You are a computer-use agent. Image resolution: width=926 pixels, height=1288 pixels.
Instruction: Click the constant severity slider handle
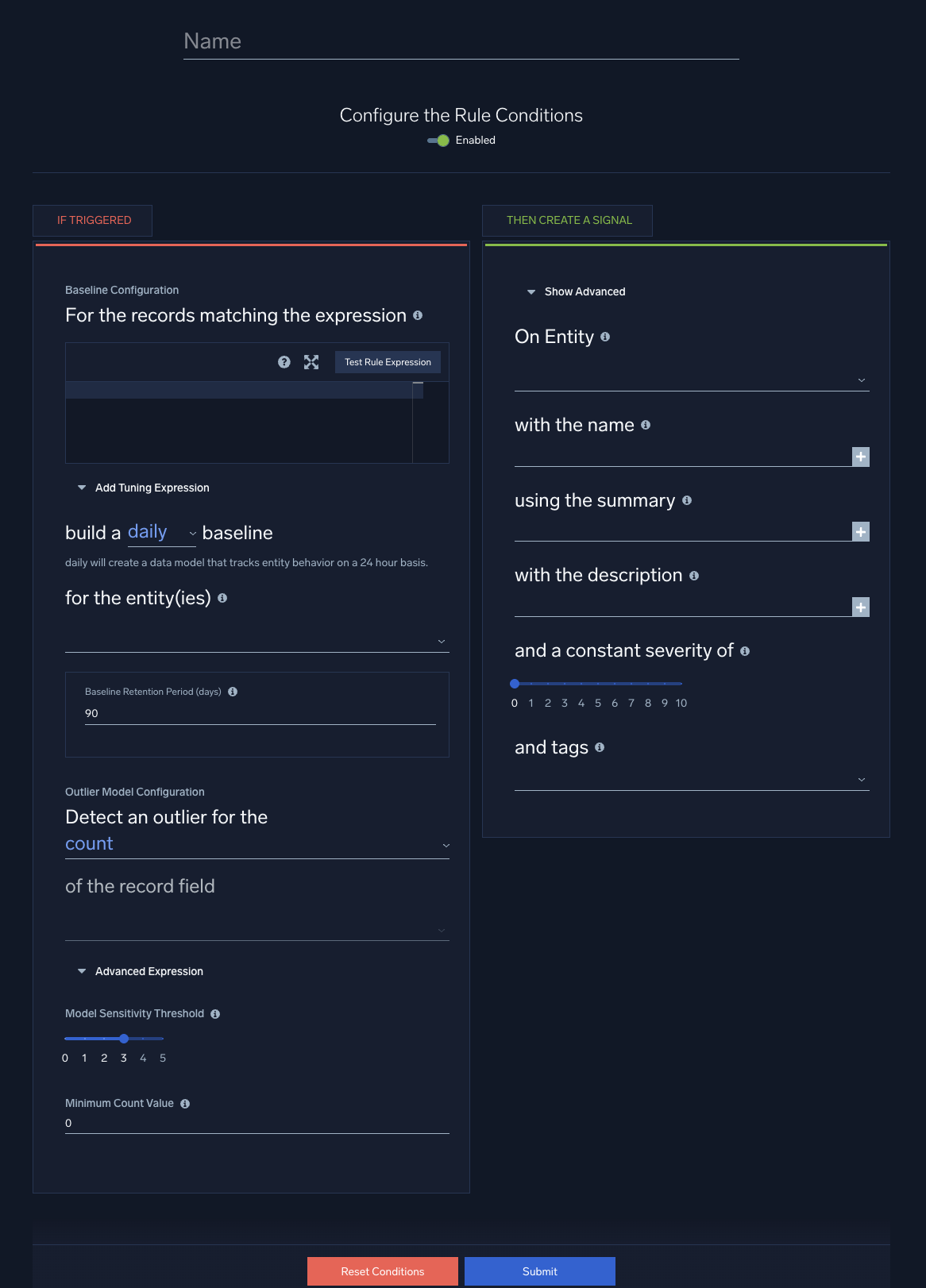(515, 684)
